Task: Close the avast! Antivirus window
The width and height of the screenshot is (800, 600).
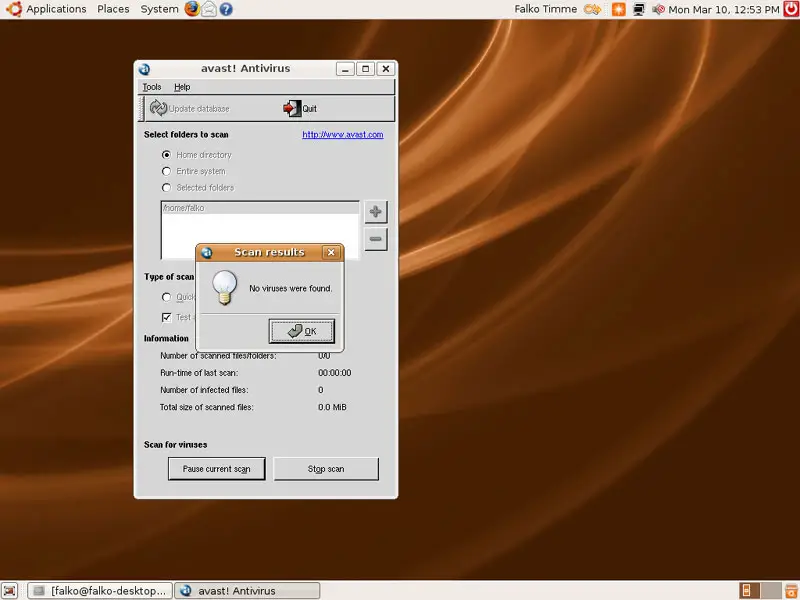Action: (386, 69)
